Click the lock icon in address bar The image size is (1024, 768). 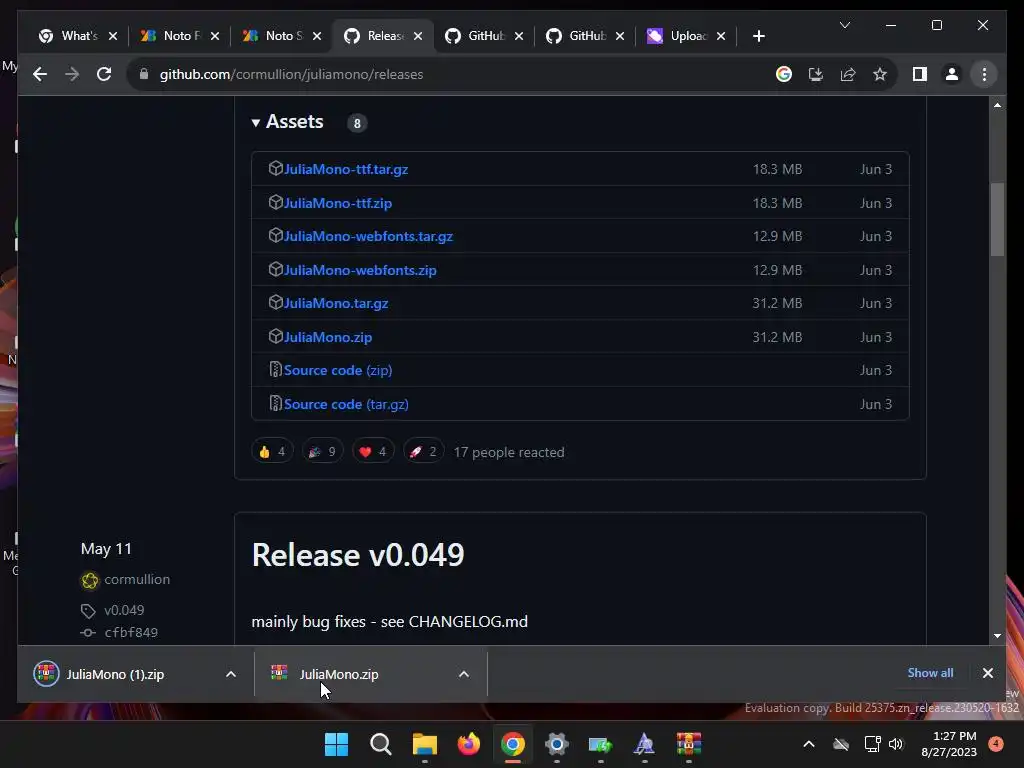[x=144, y=74]
